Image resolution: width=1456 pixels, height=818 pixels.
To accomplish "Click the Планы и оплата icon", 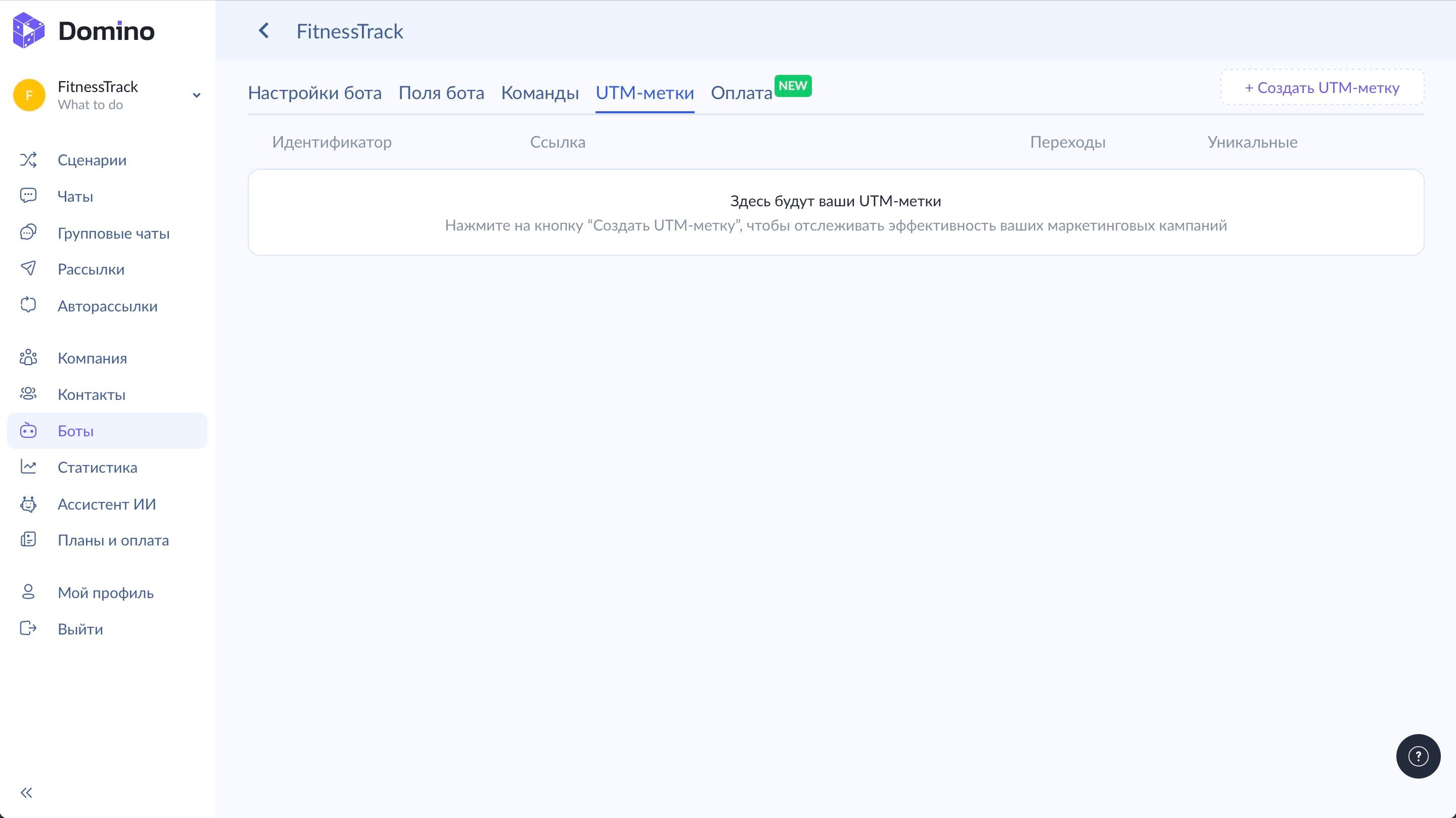I will click(28, 540).
